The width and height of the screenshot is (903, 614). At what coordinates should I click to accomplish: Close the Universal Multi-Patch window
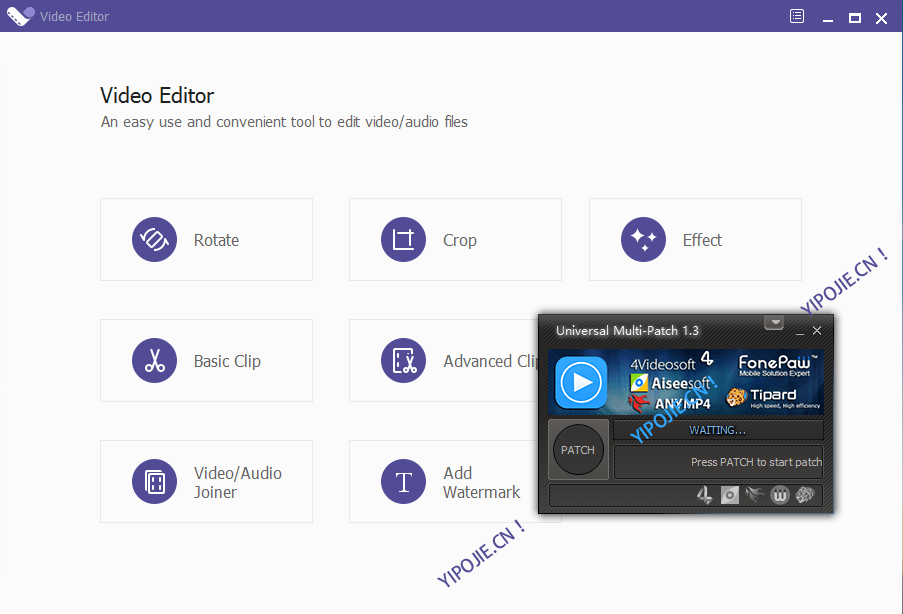coord(817,331)
